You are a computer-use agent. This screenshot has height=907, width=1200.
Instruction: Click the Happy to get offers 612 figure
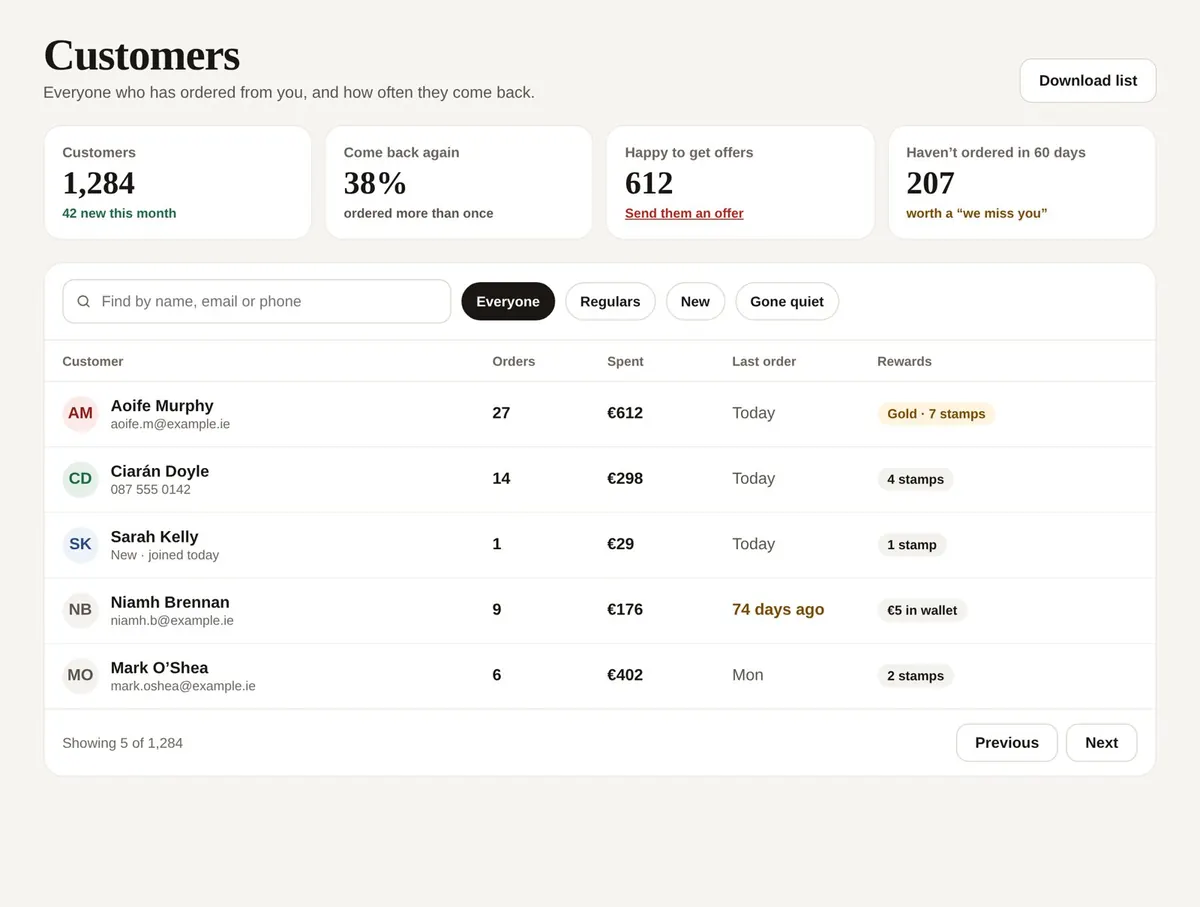649,183
